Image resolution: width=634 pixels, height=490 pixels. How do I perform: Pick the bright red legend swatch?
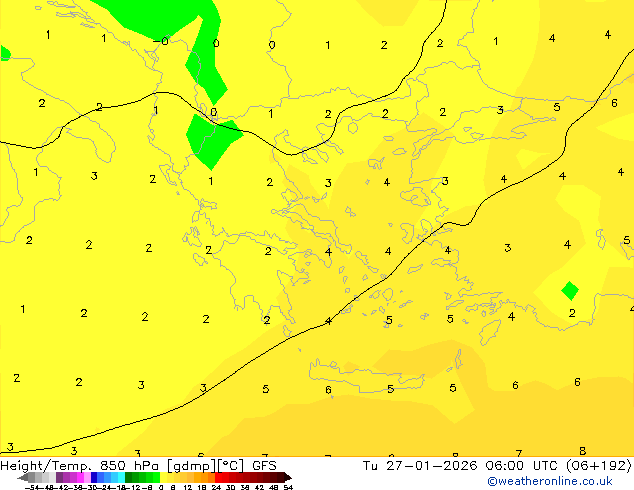(x=218, y=477)
